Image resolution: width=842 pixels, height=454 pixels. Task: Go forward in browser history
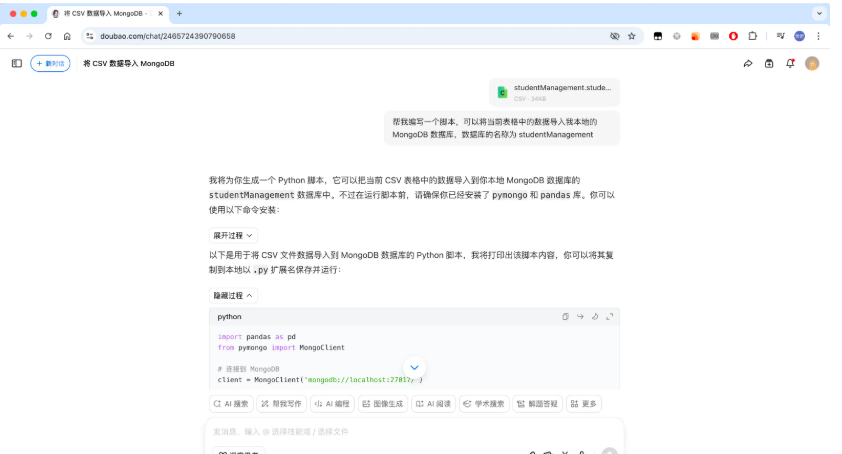coord(29,36)
